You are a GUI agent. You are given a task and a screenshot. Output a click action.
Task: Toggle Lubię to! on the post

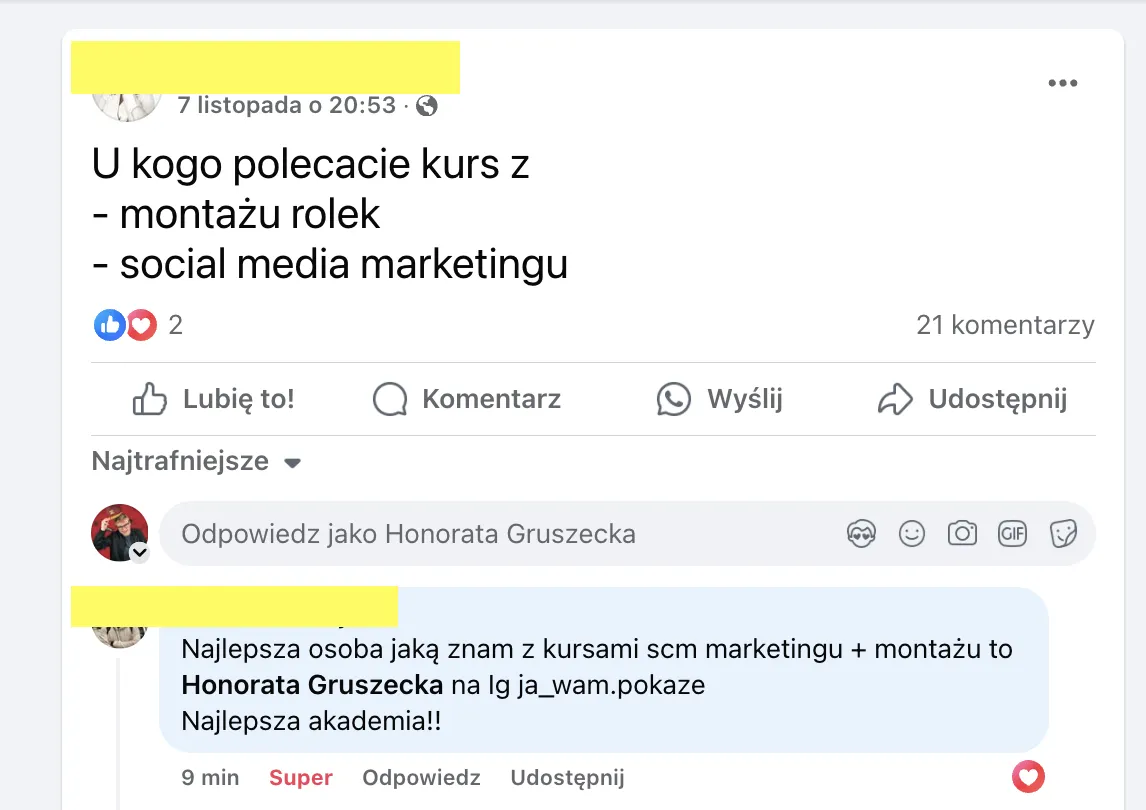click(x=213, y=399)
